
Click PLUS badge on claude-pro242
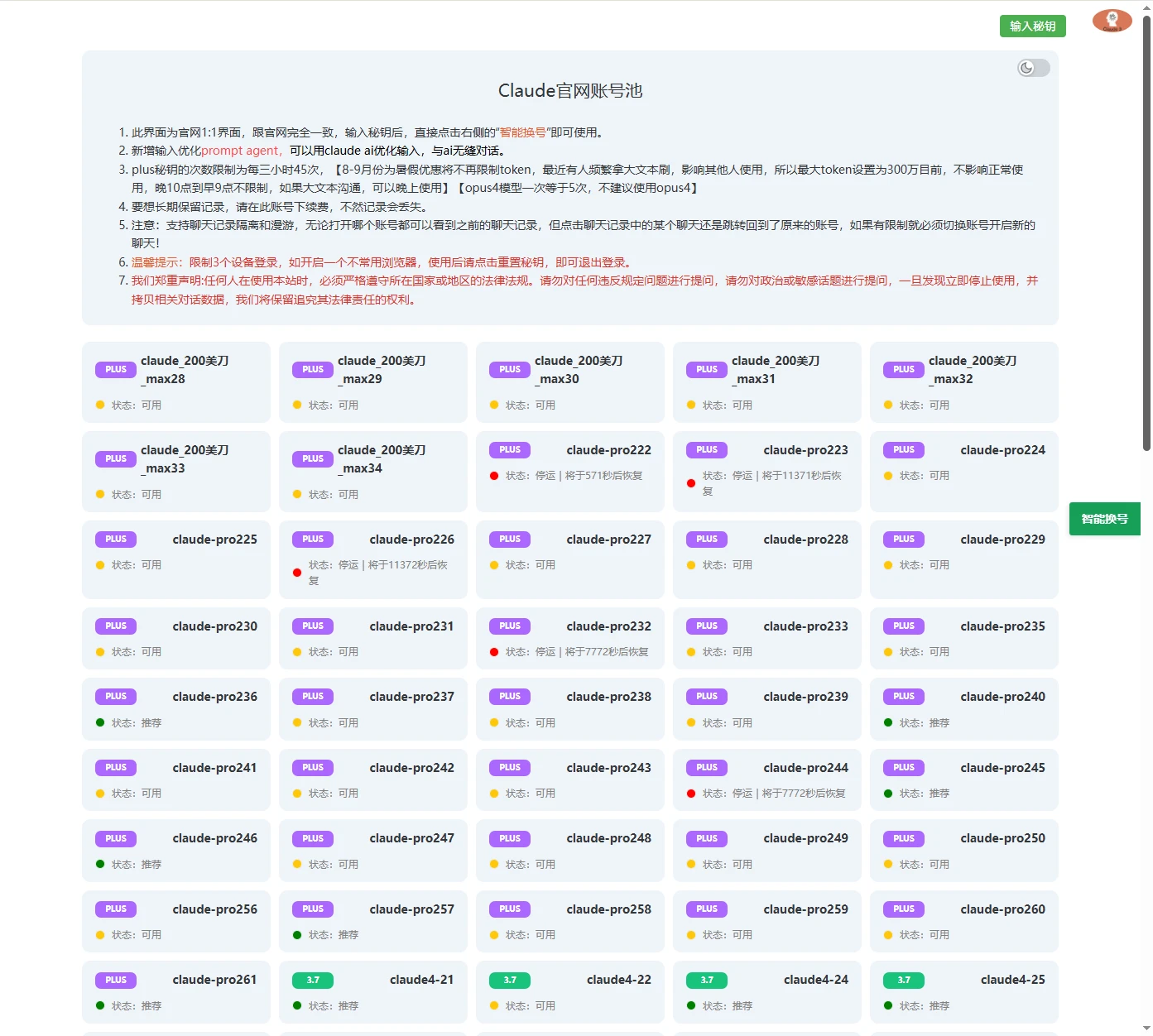coord(313,768)
